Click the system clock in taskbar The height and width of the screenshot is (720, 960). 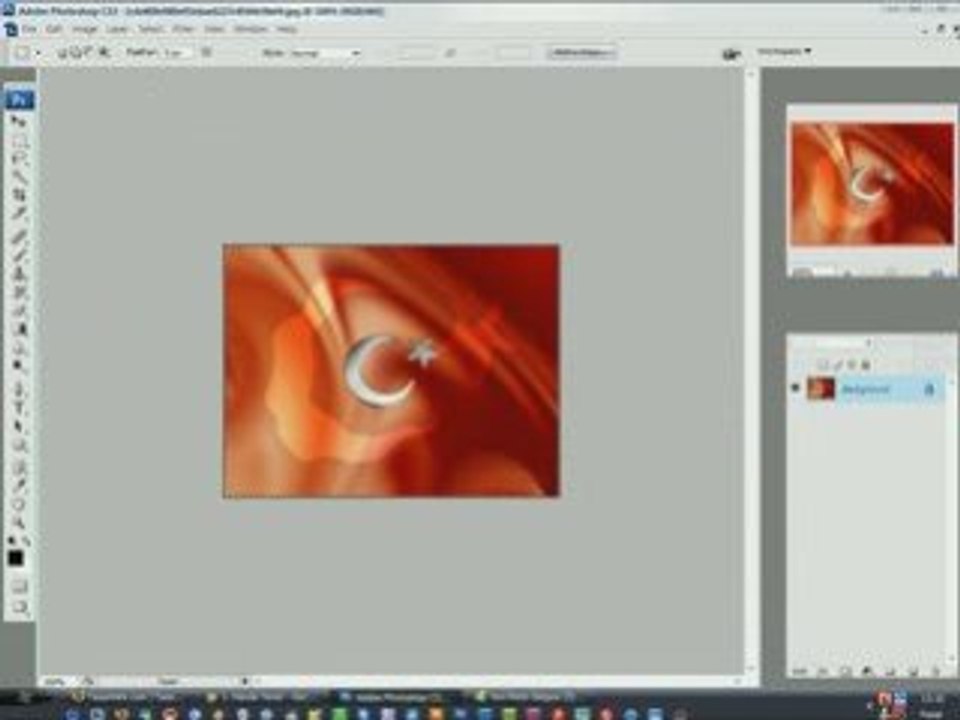[931, 699]
